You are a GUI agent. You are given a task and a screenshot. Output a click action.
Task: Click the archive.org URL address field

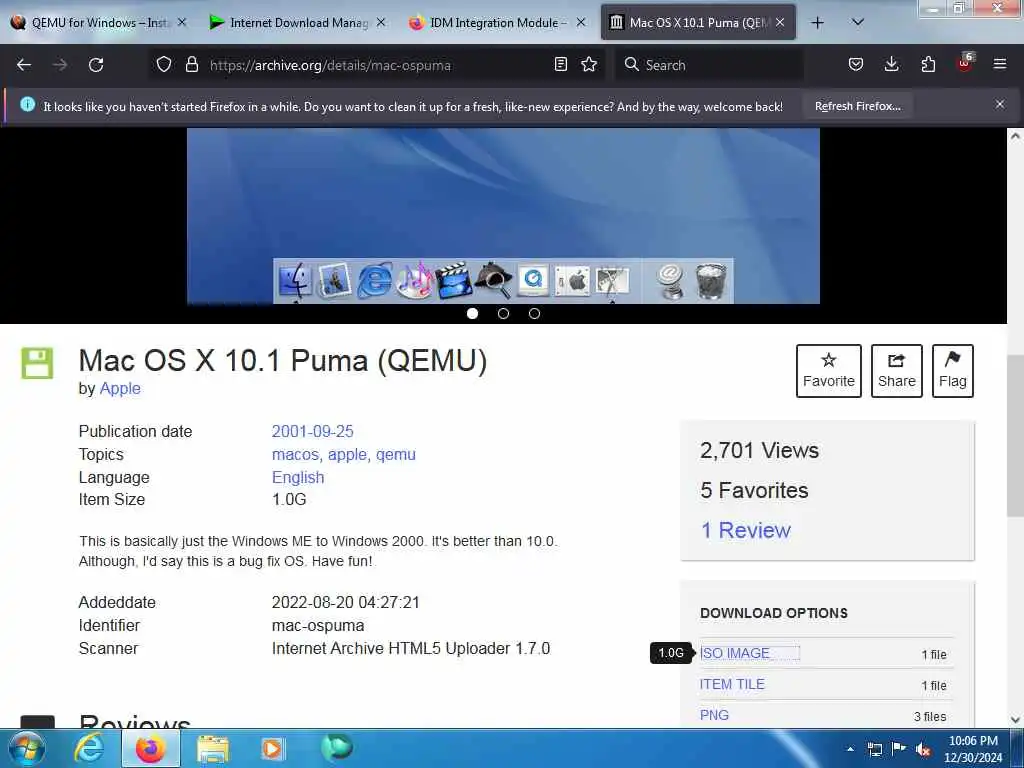pos(376,65)
